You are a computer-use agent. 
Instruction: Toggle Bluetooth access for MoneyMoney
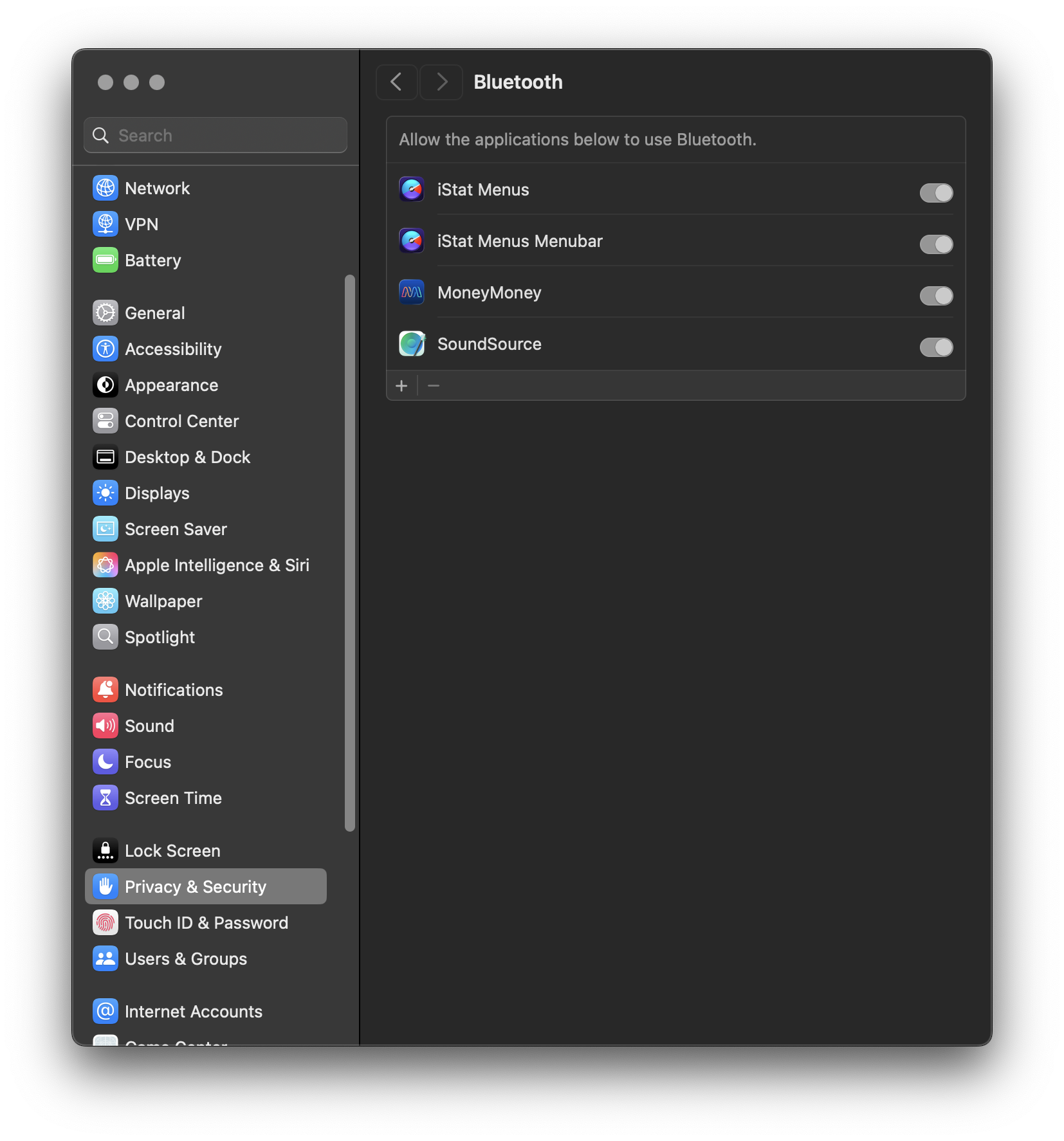click(x=936, y=295)
